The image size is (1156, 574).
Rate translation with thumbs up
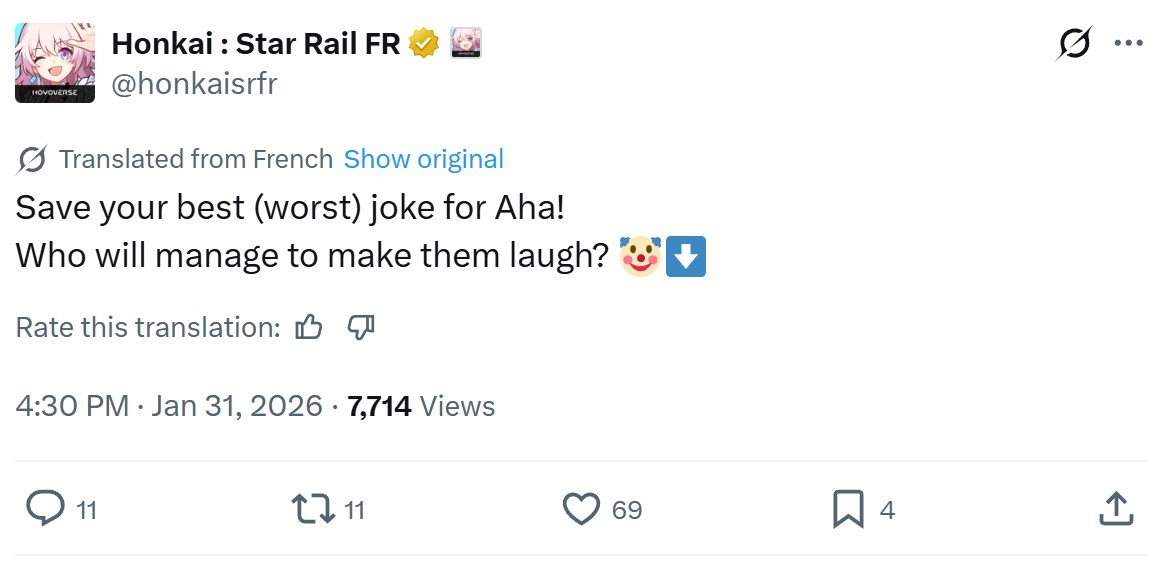[x=309, y=327]
